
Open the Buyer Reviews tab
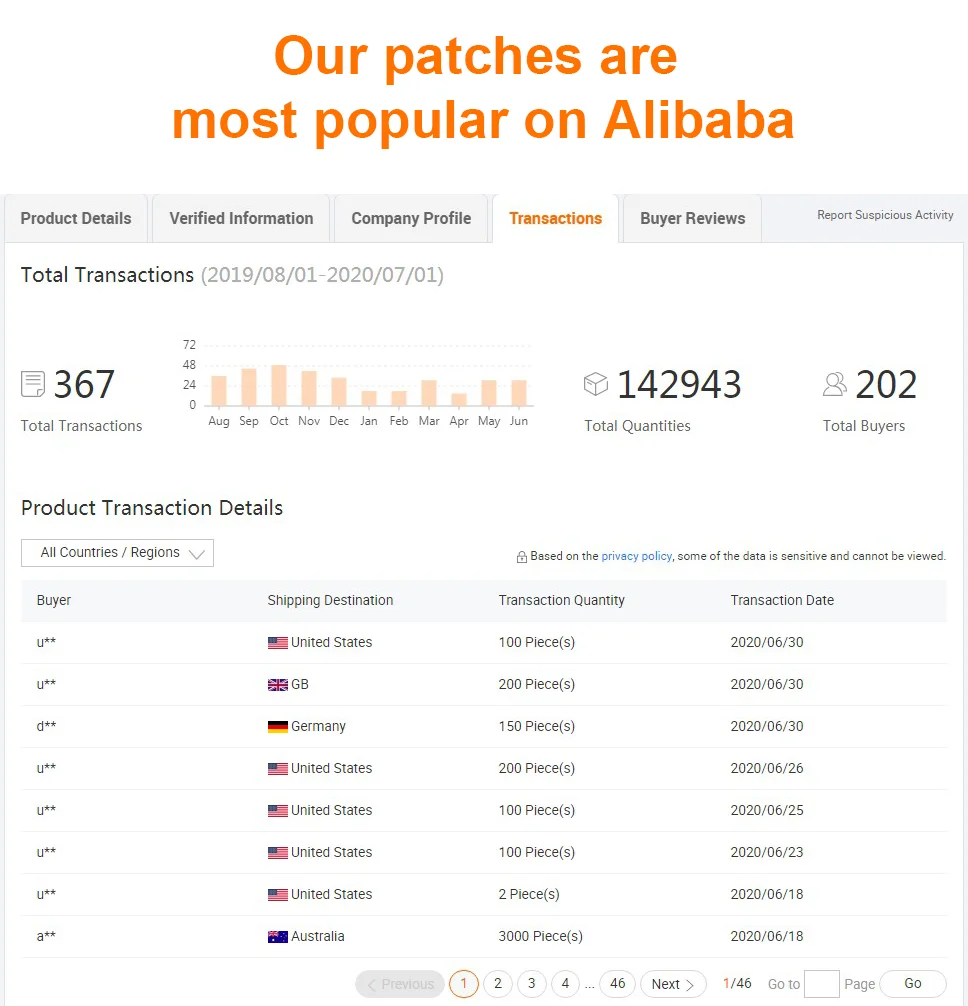(692, 218)
